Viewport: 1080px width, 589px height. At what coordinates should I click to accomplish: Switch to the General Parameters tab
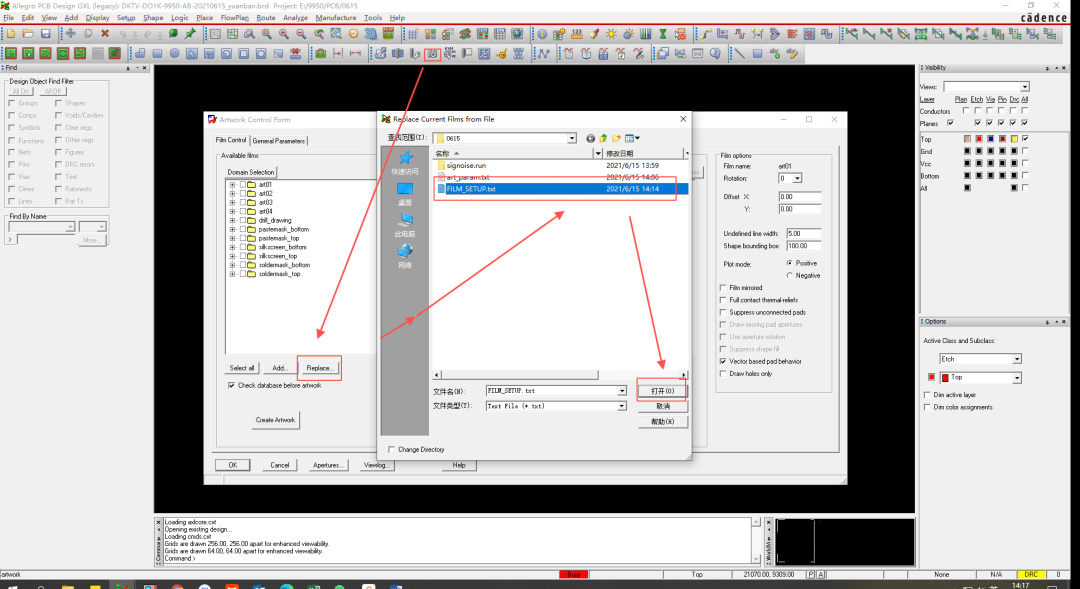[x=279, y=141]
